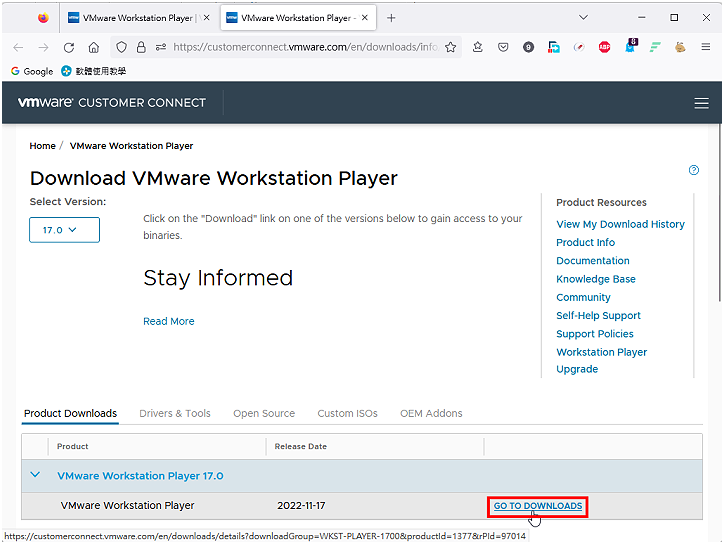This screenshot has width=724, height=544.
Task: Click the extension icon with badge 8
Action: tap(631, 46)
